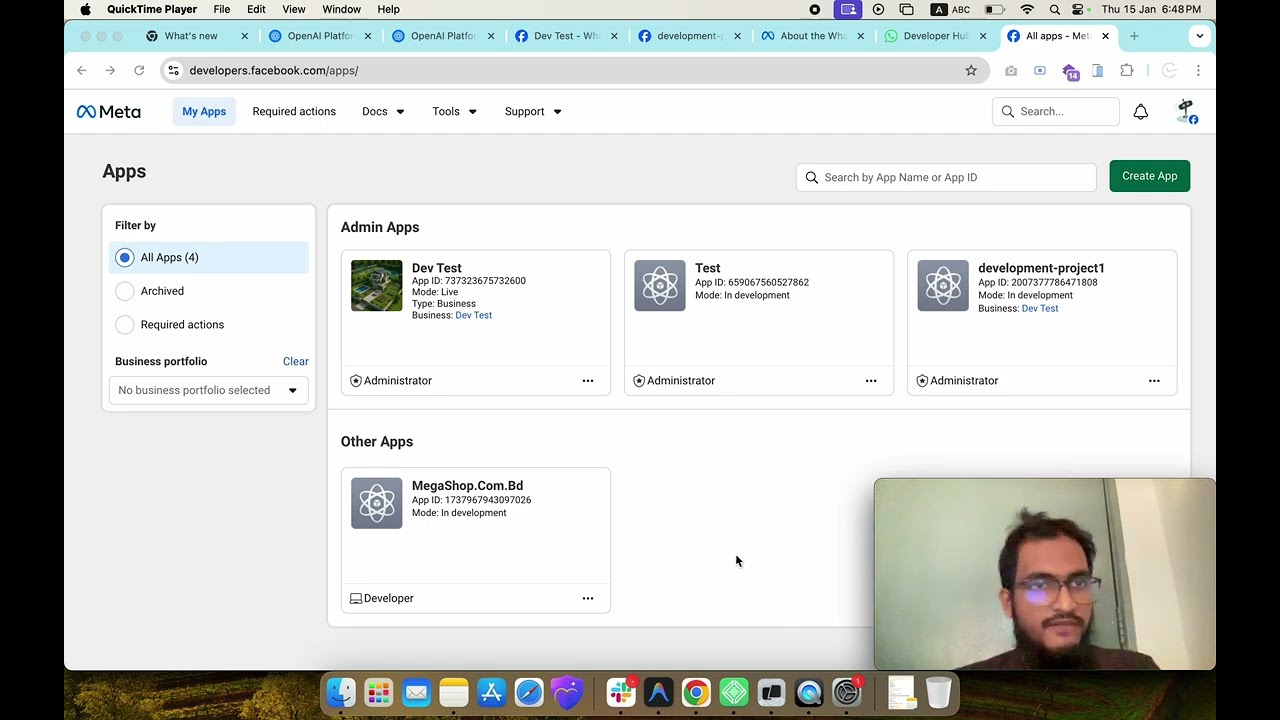Click the camera extension icon
Image resolution: width=1280 pixels, height=720 pixels.
pos(1011,70)
